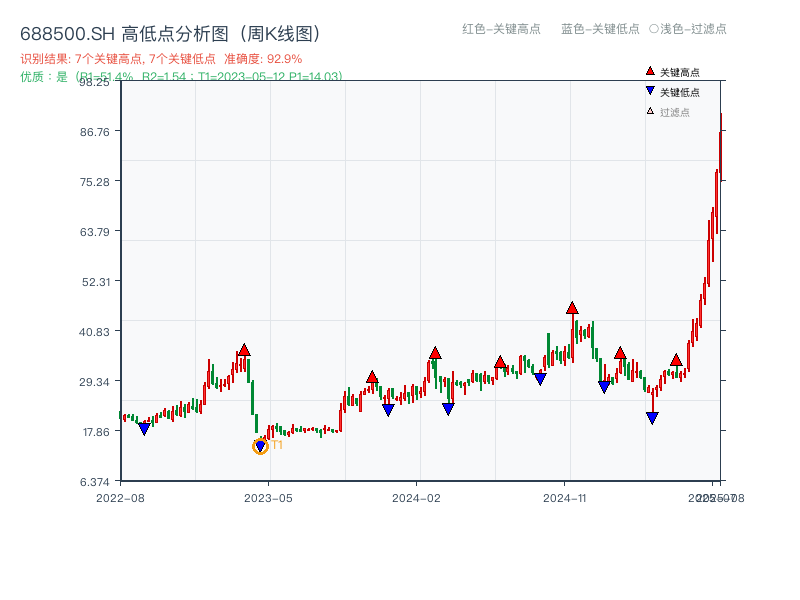800x600 pixels.
Task: Click the circle icon before 浅色-过滤点
Action: coord(654,29)
